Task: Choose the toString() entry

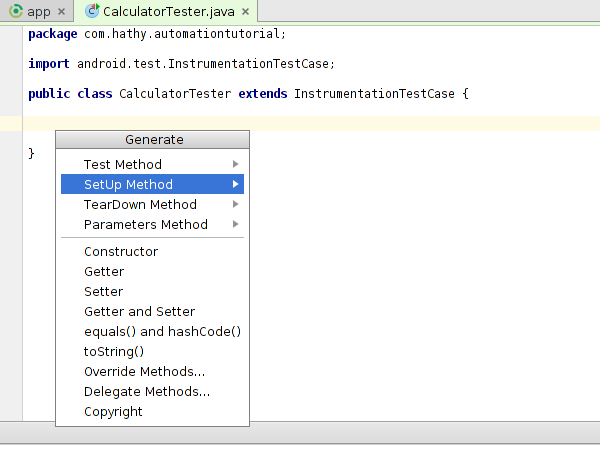Action: (114, 351)
